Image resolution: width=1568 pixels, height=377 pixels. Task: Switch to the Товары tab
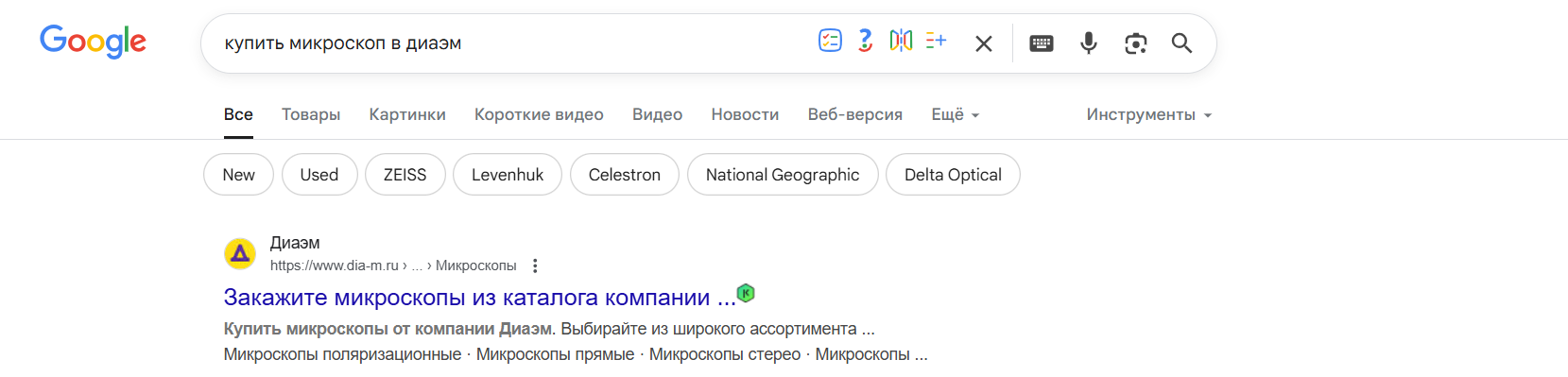tap(311, 114)
